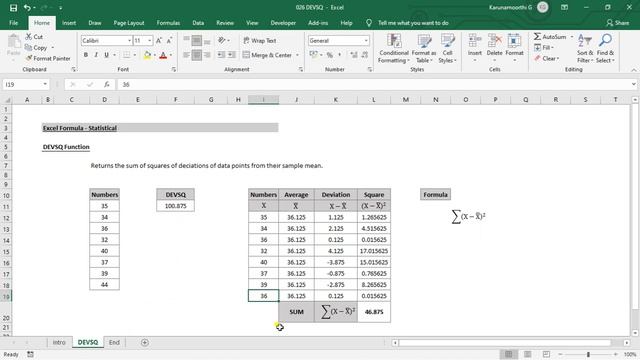Click the fill color highlight button

(147, 55)
